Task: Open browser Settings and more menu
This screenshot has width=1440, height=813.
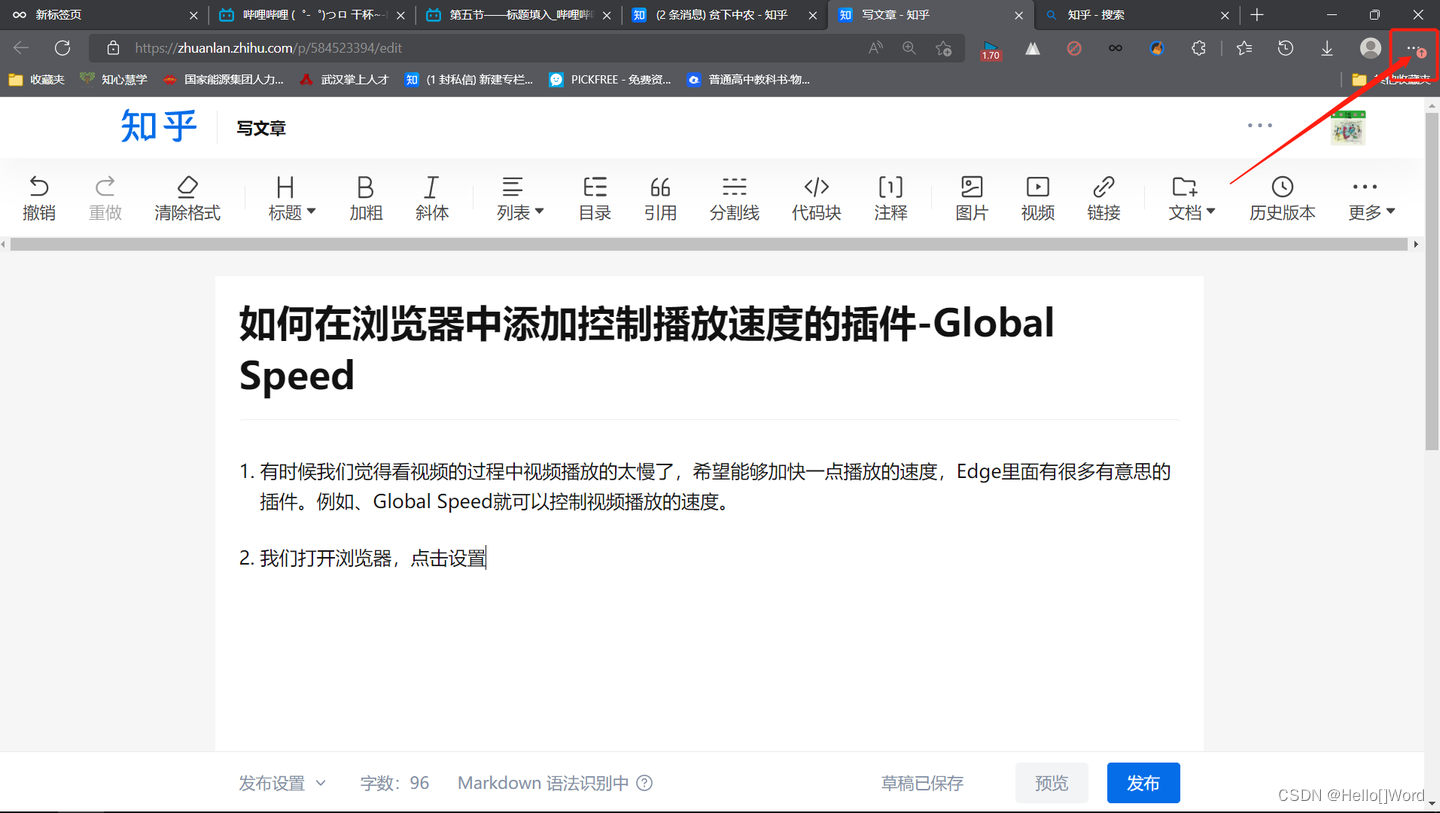Action: click(1414, 48)
